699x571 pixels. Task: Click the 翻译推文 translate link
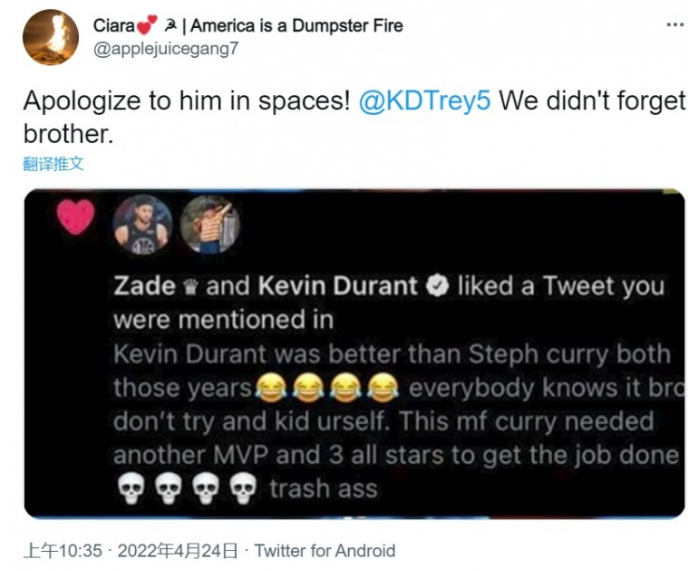point(53,163)
